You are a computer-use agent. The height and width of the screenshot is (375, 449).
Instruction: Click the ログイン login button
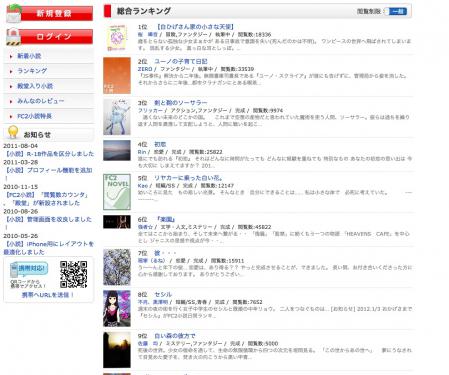coord(49,37)
